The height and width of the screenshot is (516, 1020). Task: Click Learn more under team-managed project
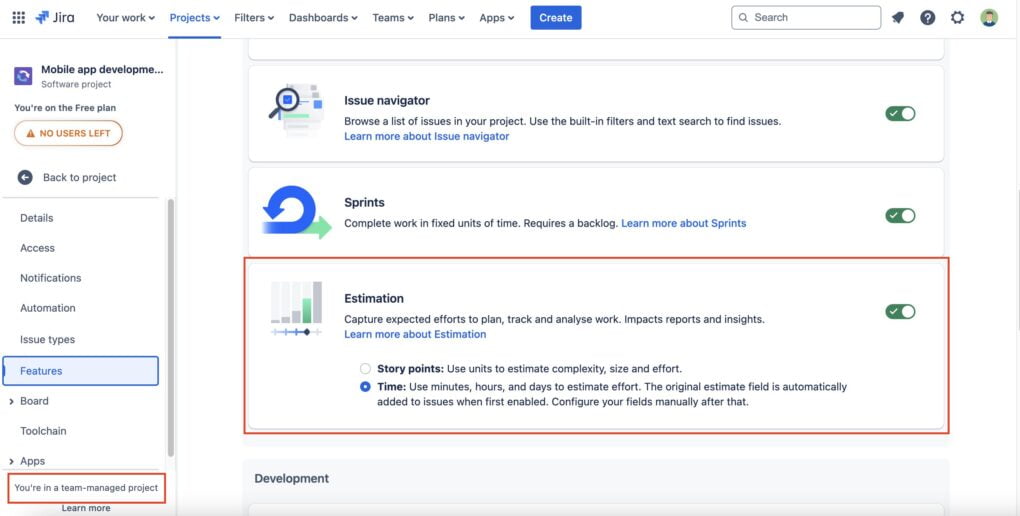point(86,508)
